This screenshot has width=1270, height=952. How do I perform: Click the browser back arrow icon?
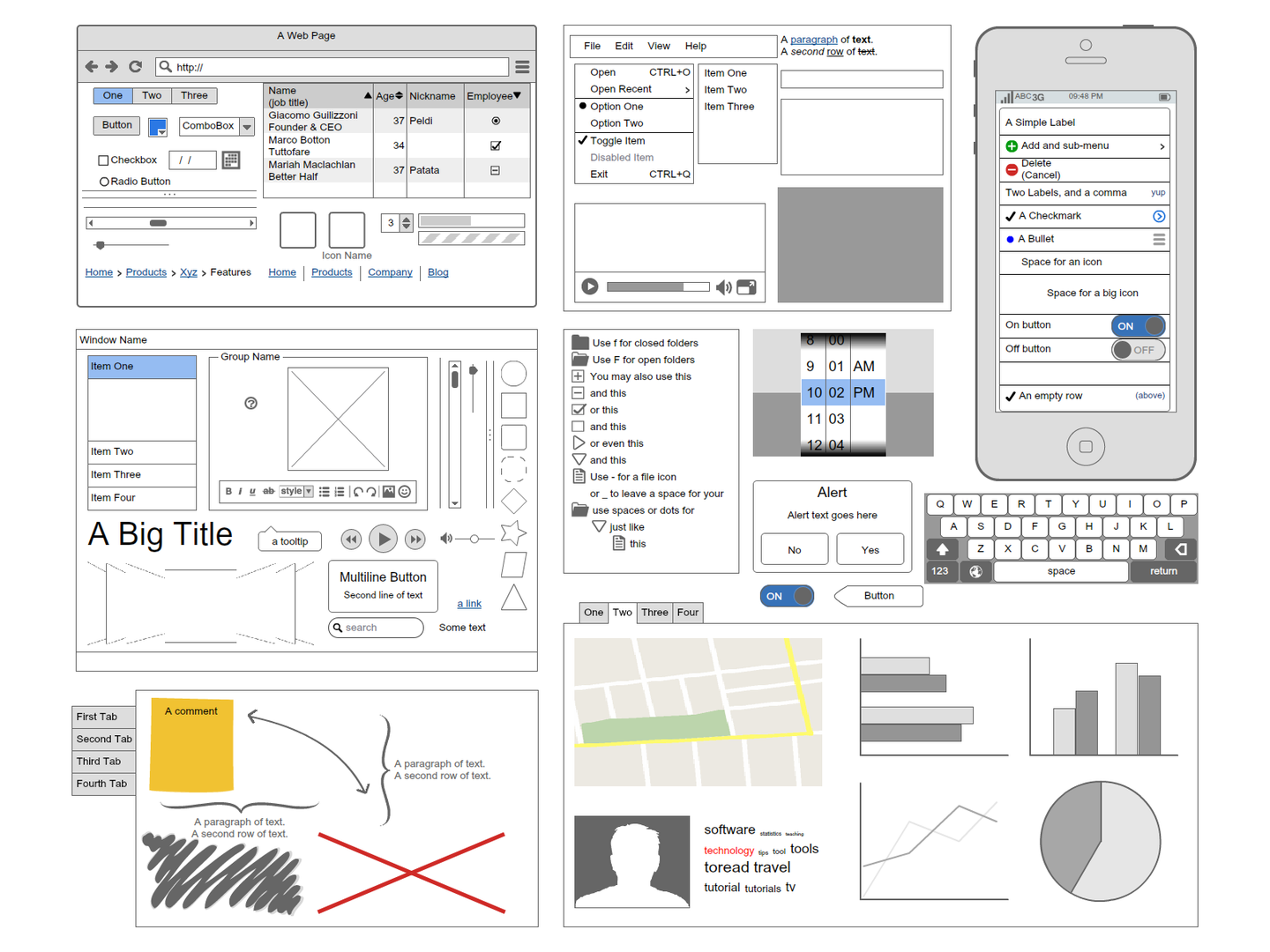click(92, 66)
